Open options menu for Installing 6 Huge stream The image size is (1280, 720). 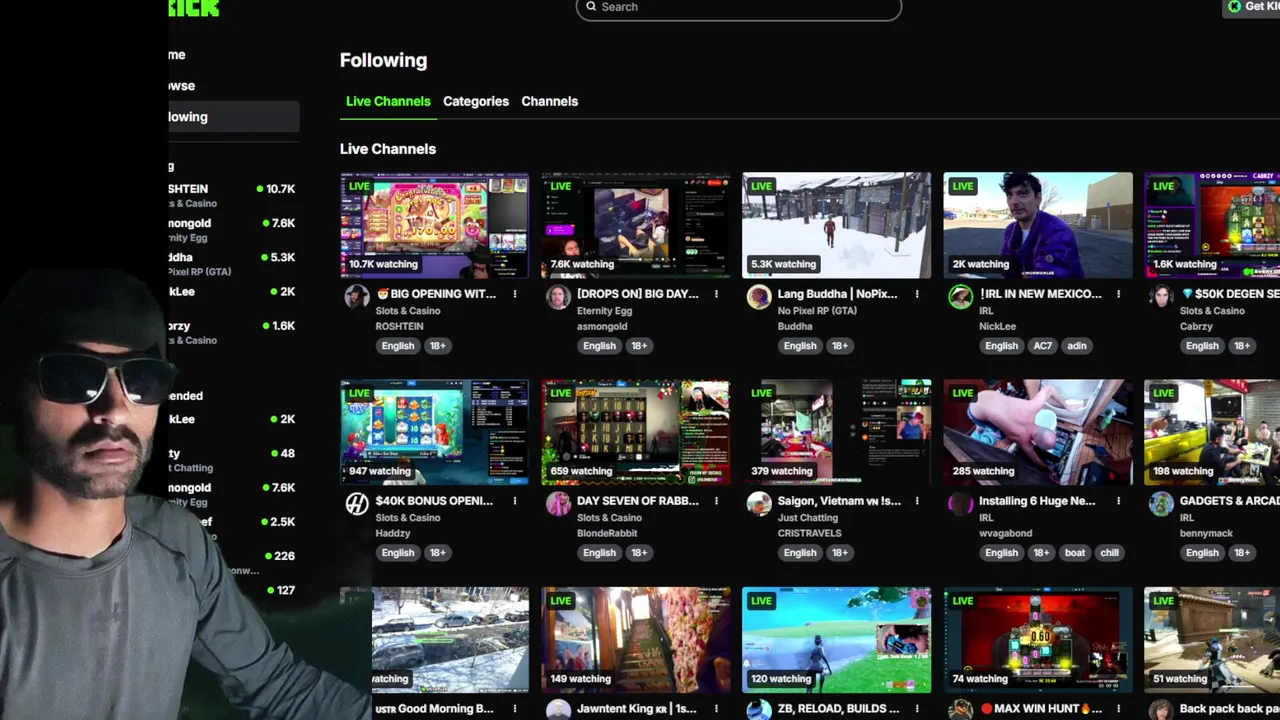coord(1118,501)
